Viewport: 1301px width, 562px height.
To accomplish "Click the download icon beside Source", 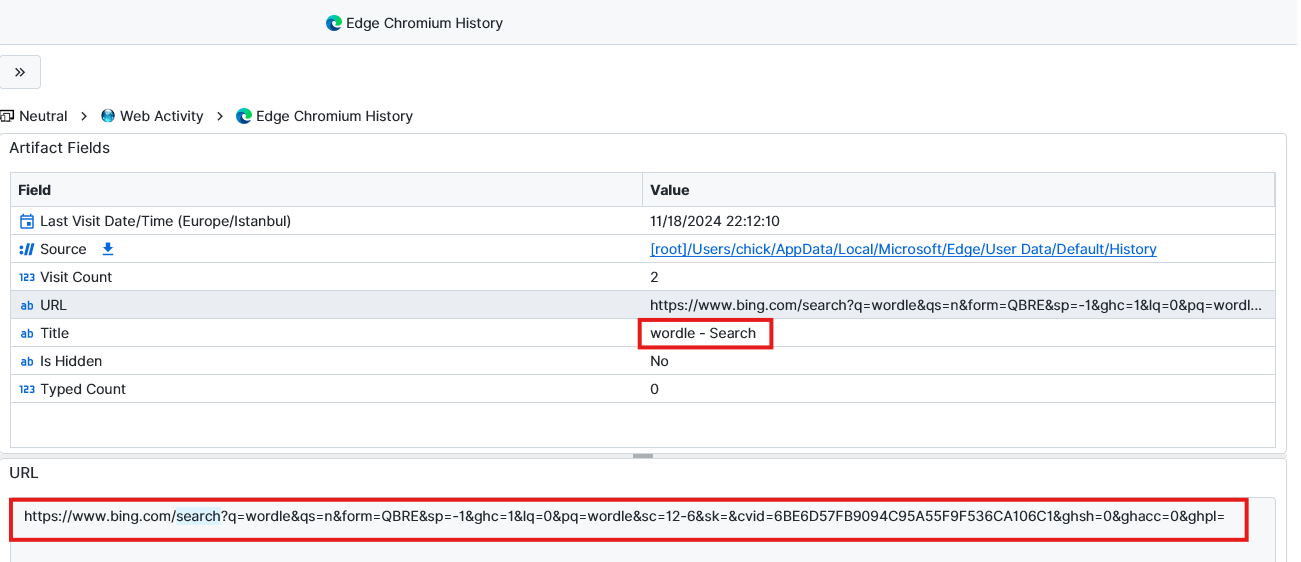I will coord(108,249).
